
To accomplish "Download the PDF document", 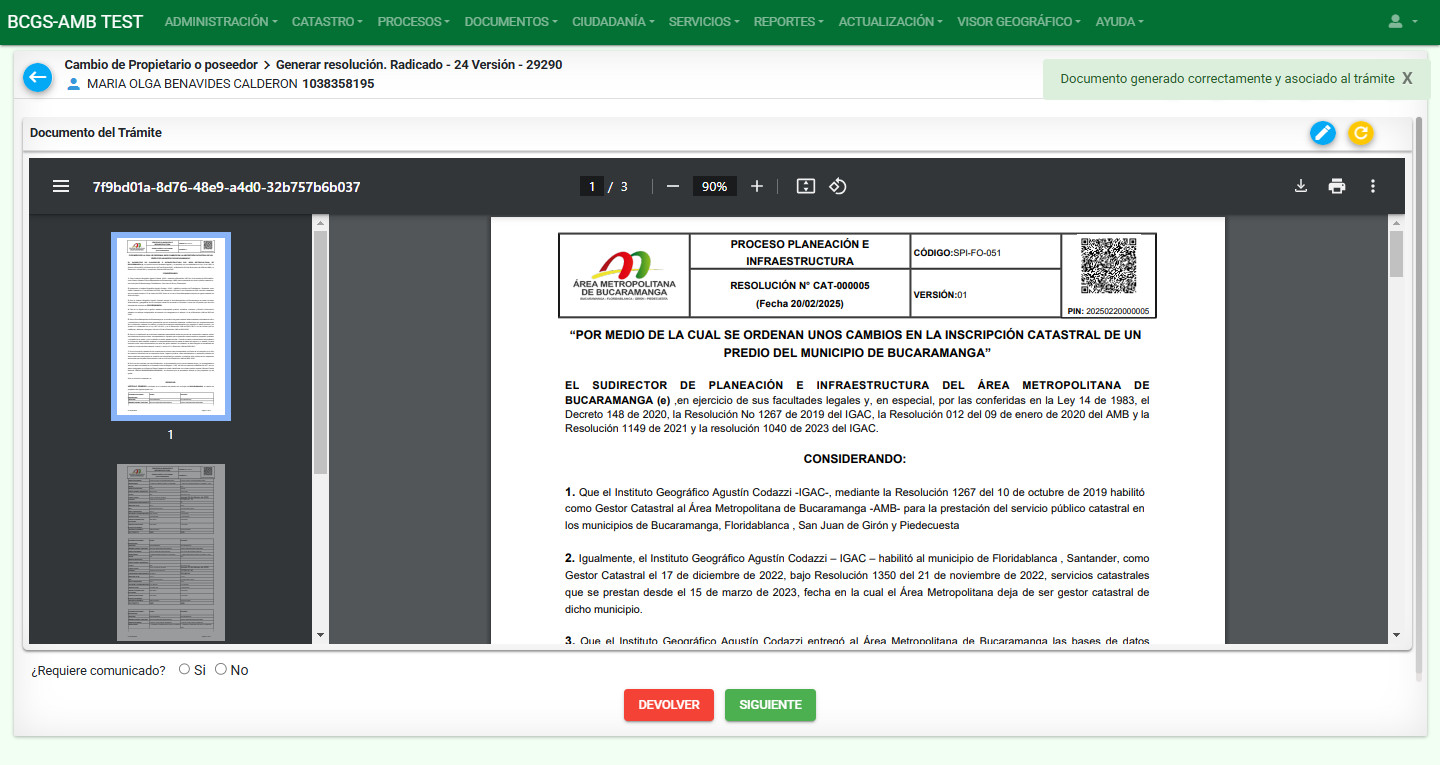I will (1301, 186).
